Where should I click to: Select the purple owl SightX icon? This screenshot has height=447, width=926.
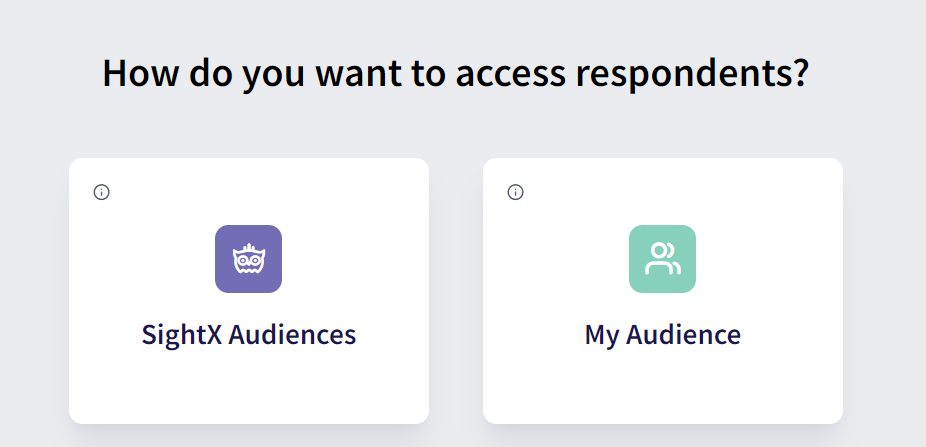tap(249, 259)
